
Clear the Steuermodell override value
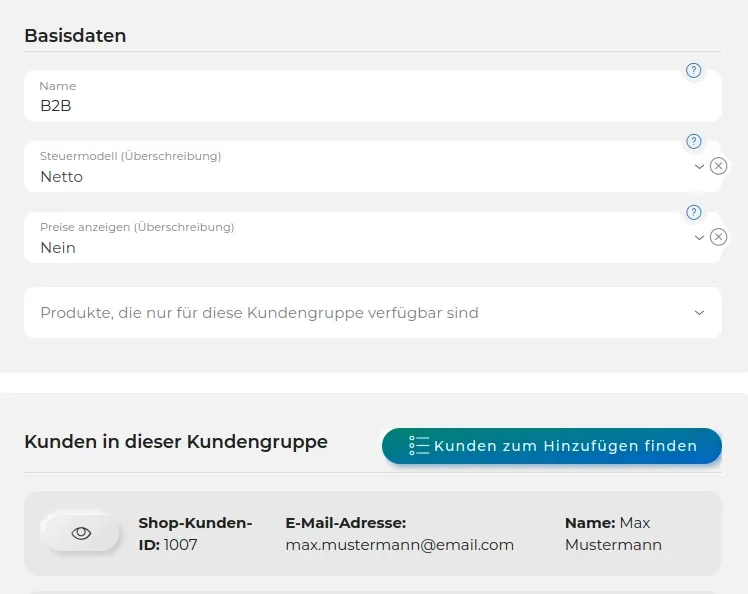point(718,166)
